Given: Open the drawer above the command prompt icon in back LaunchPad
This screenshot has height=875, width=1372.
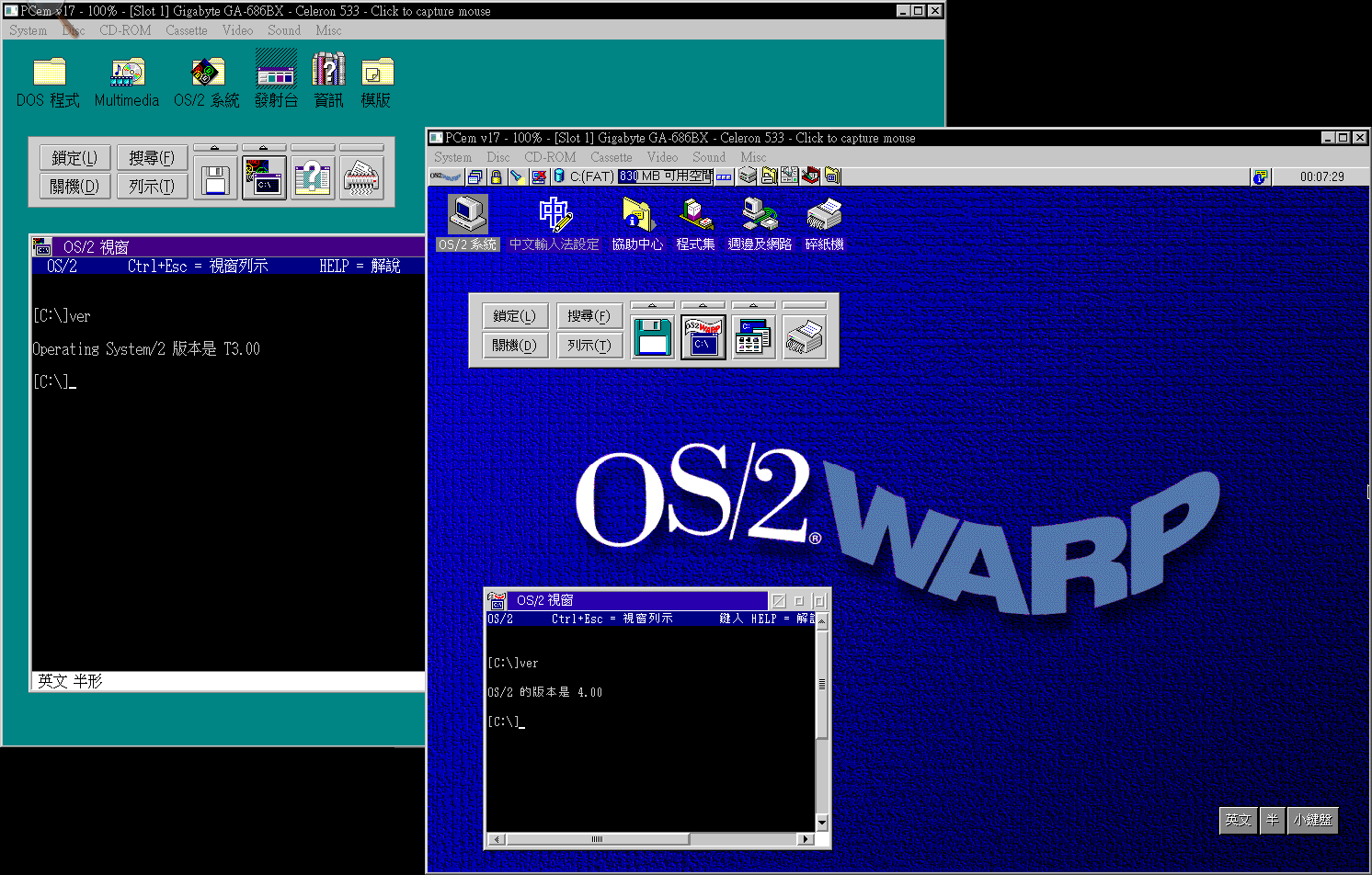Looking at the screenshot, I should [x=264, y=147].
